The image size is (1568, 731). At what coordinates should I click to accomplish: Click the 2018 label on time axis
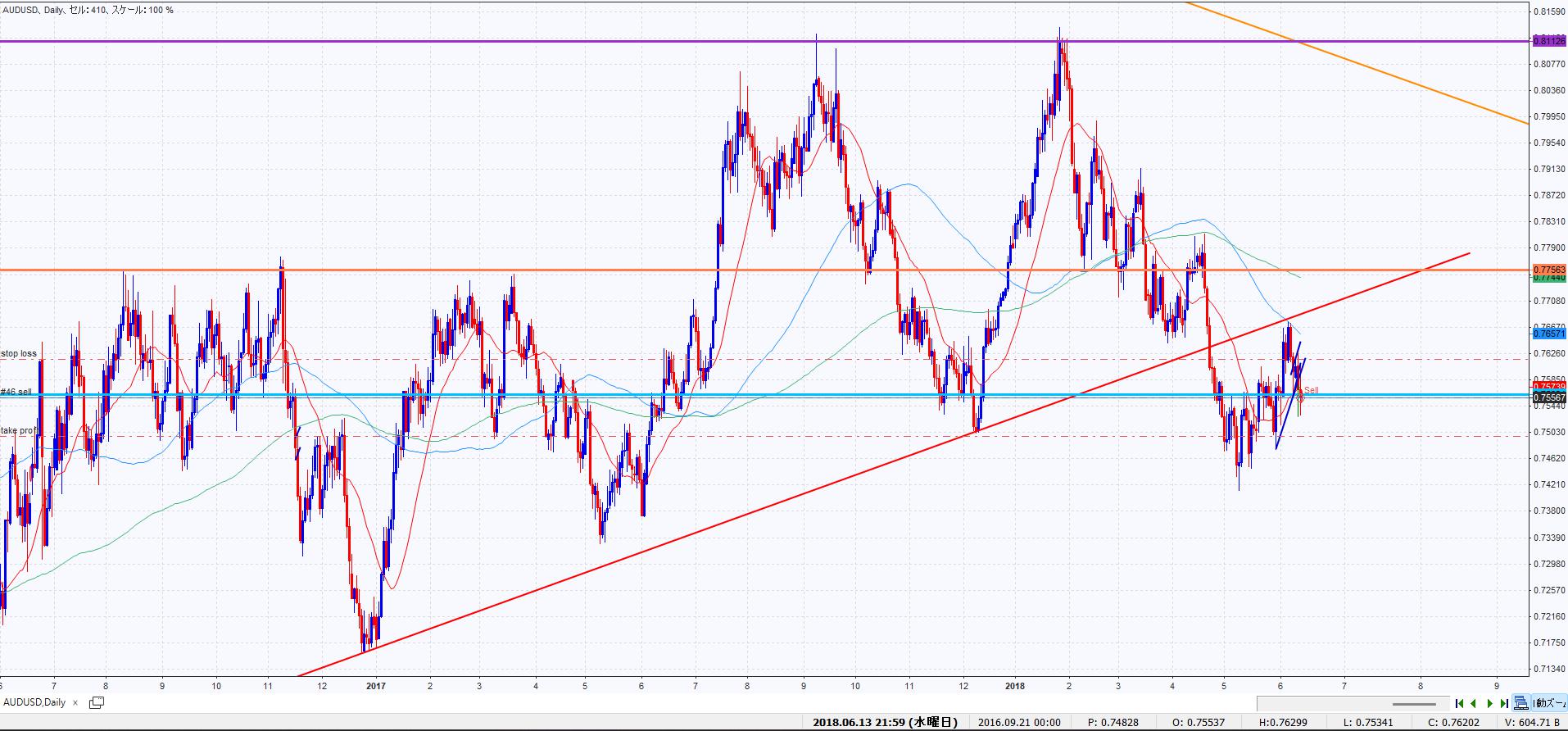(x=1015, y=686)
